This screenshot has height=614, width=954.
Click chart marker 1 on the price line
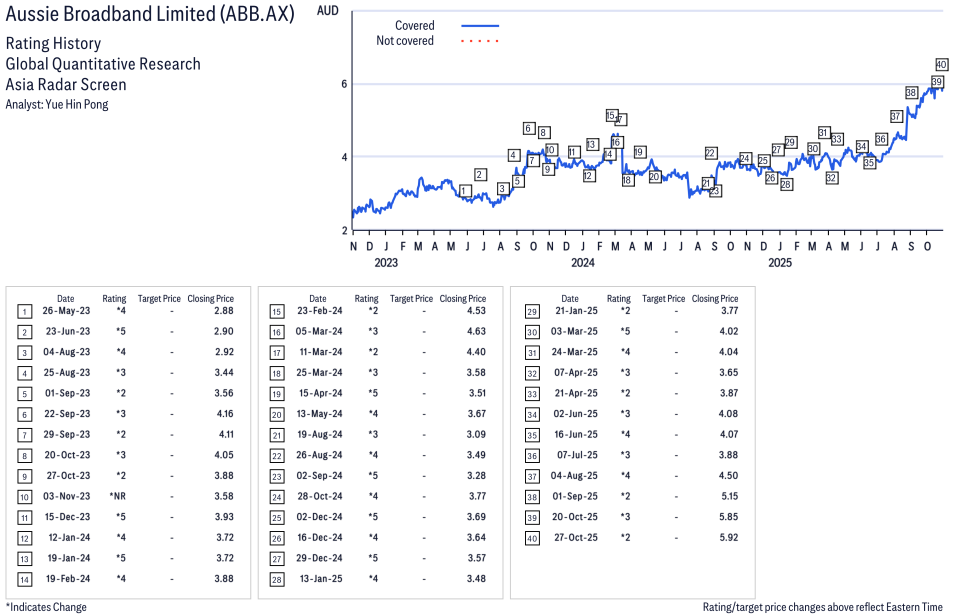tap(465, 190)
